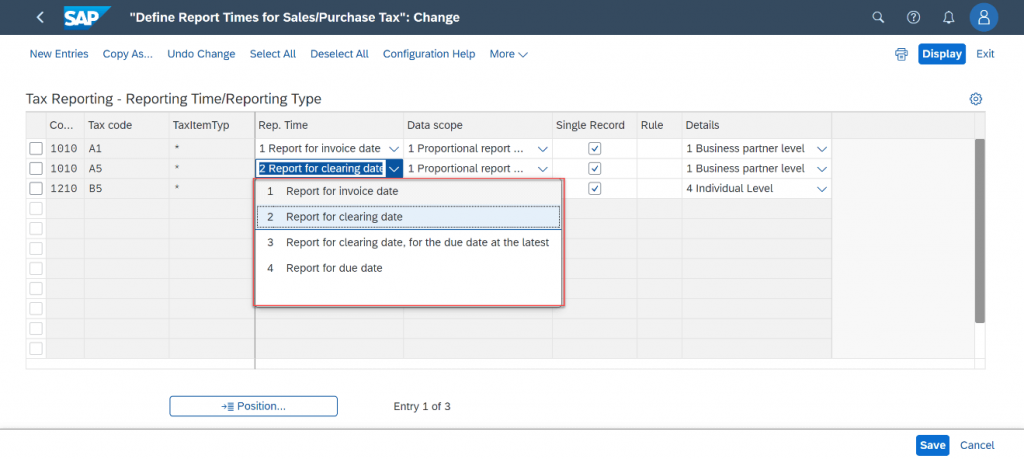Click New Entries
This screenshot has width=1024, height=459.
click(x=59, y=54)
